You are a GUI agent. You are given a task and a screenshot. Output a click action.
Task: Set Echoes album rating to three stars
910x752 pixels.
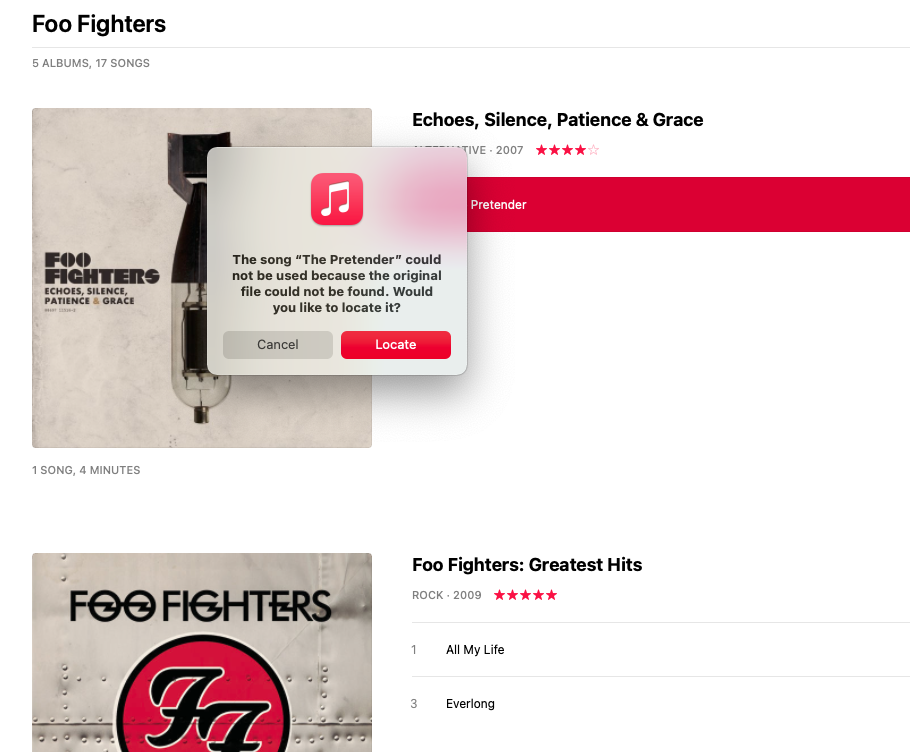coord(567,150)
